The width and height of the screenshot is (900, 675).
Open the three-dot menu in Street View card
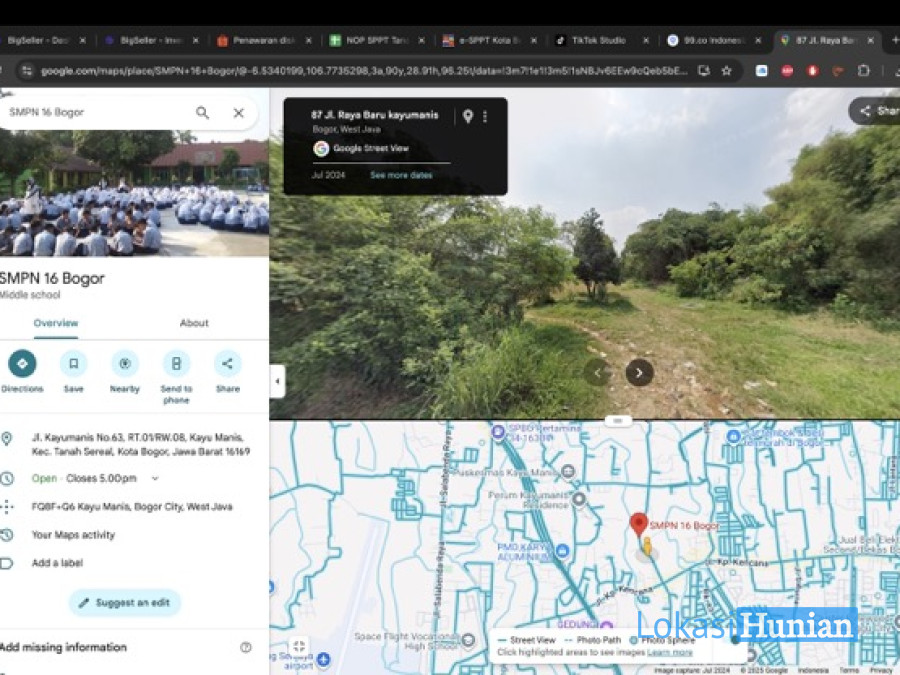pos(486,117)
